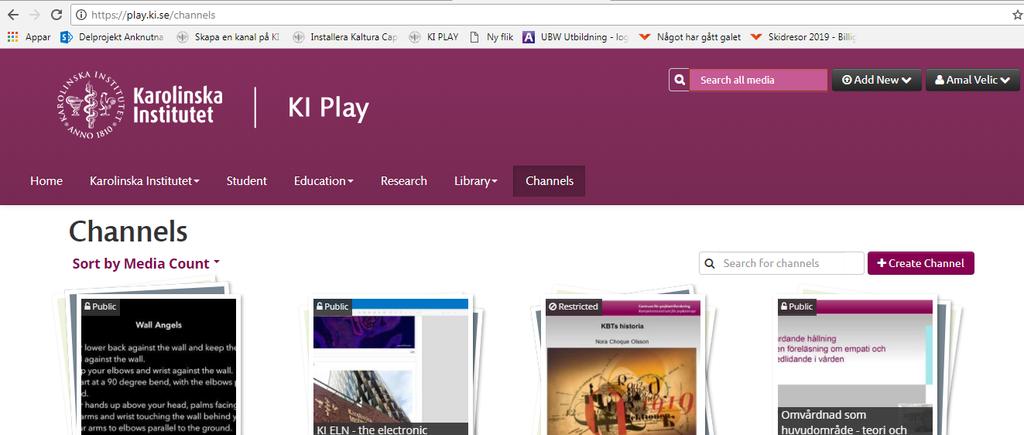Open the UBW Utbildning bookmark
This screenshot has width=1024, height=435.
[576, 37]
